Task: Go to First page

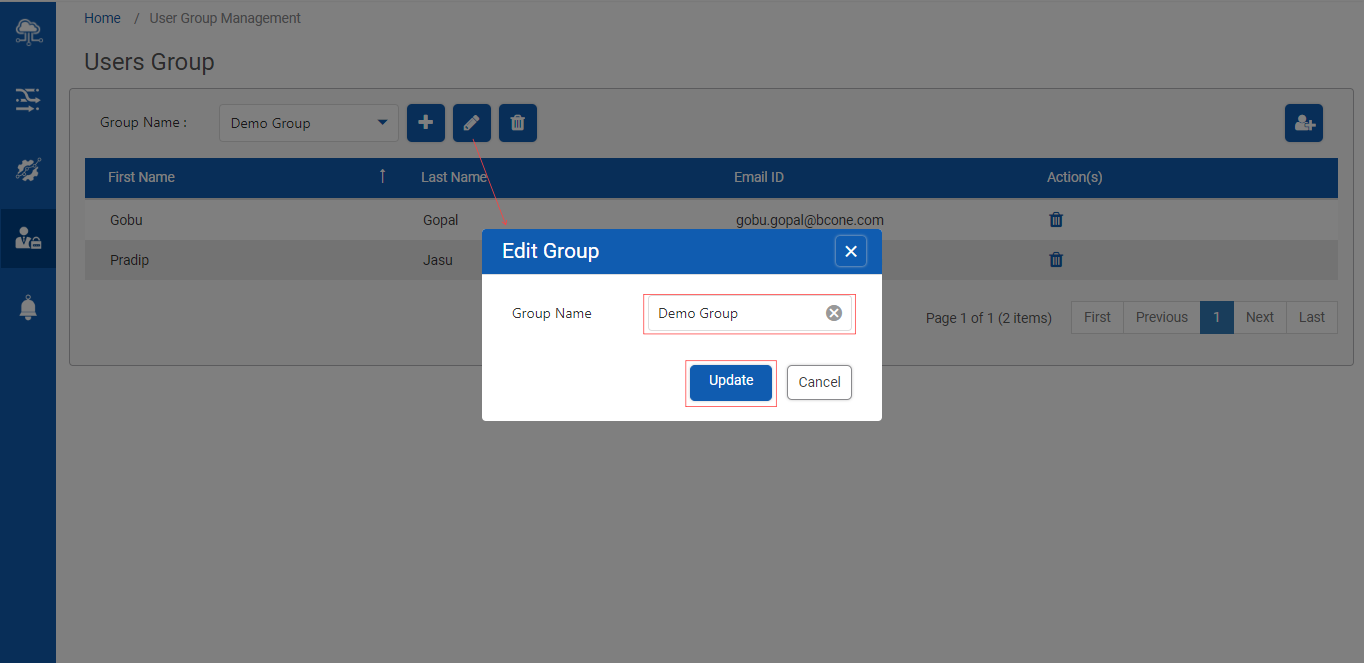Action: (x=1097, y=317)
